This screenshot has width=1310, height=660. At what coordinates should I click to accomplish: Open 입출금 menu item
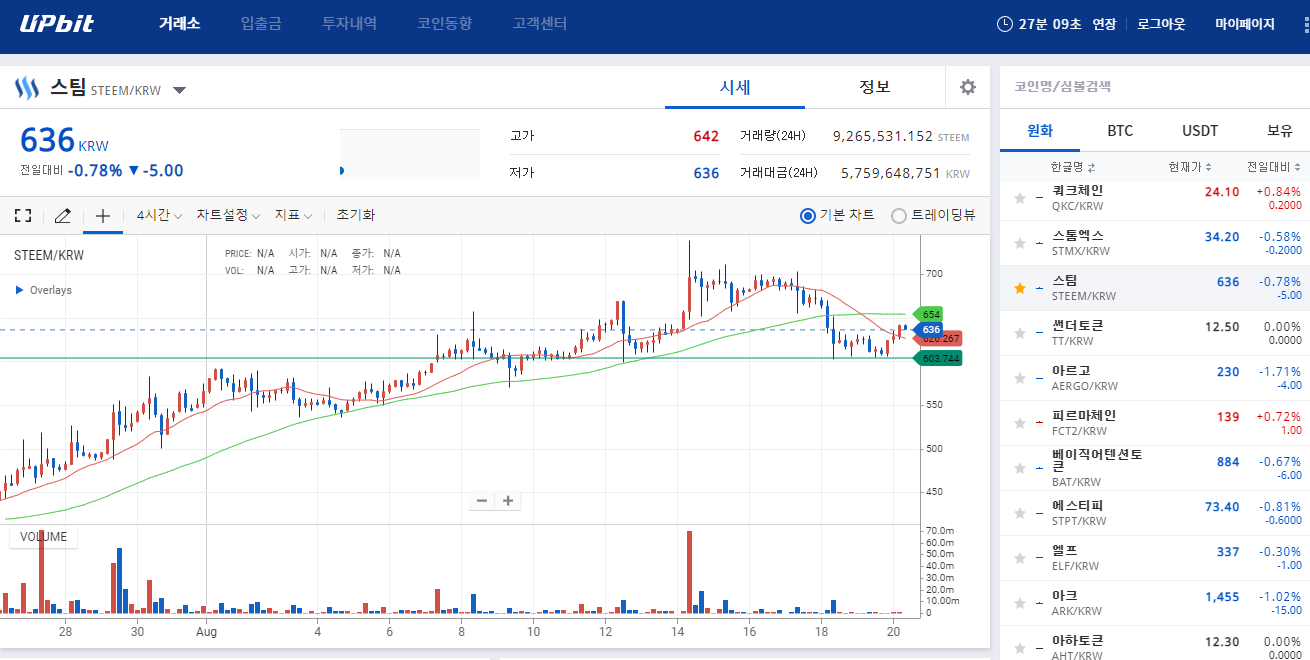[x=261, y=23]
